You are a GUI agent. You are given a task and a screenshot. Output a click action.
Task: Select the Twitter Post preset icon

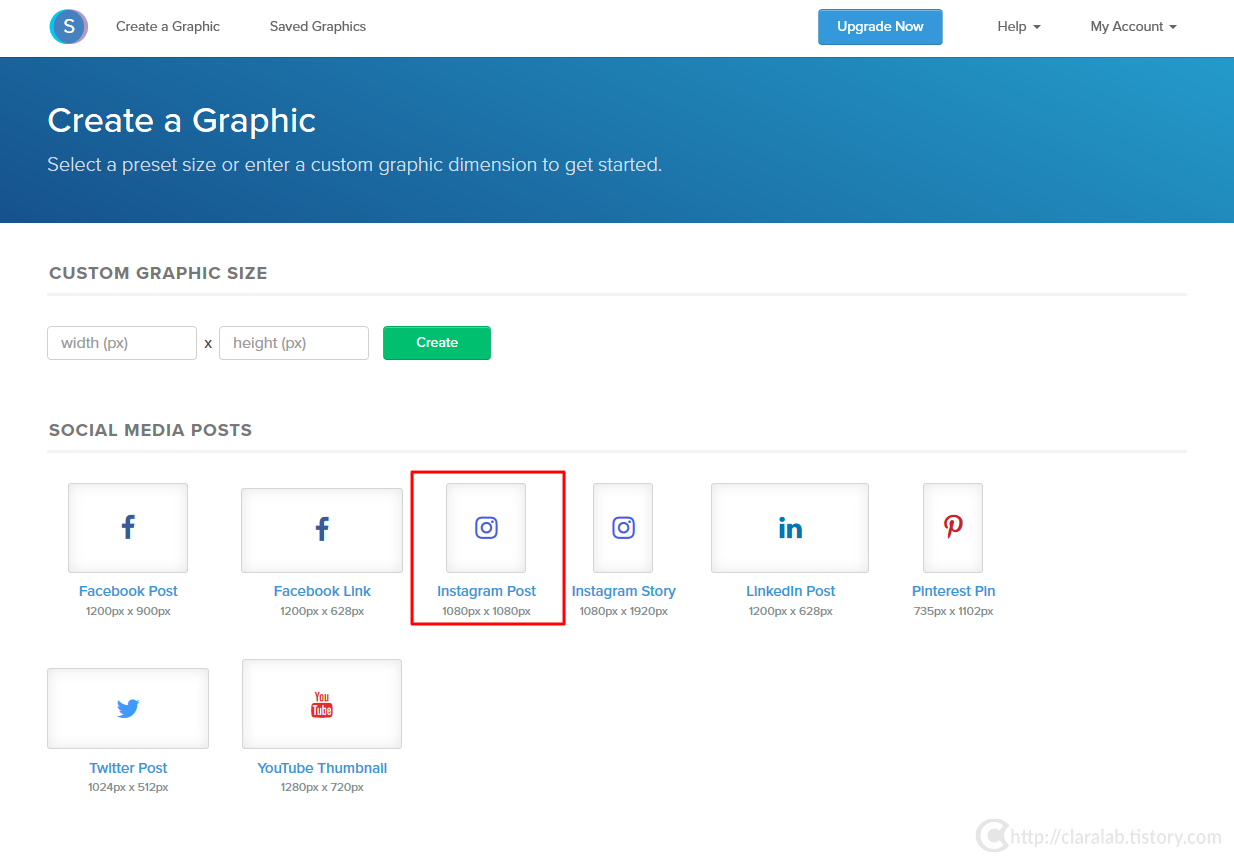pos(128,708)
